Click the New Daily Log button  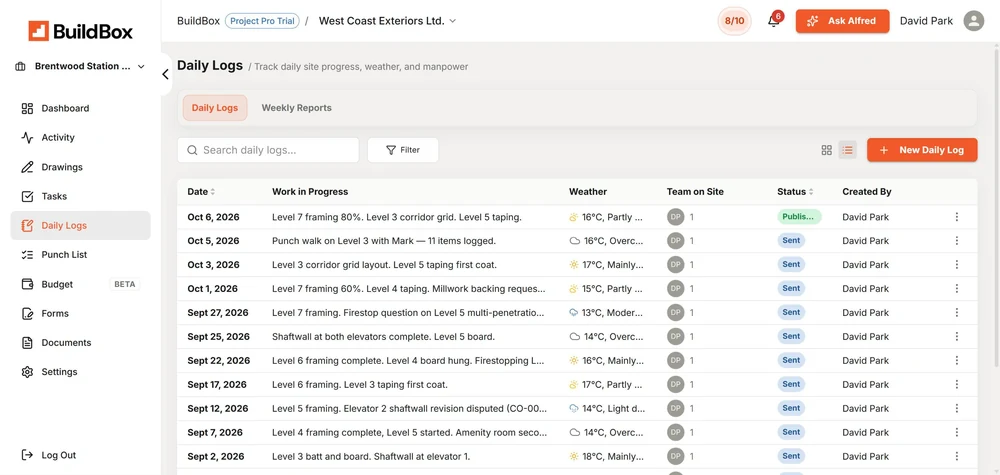(x=922, y=150)
